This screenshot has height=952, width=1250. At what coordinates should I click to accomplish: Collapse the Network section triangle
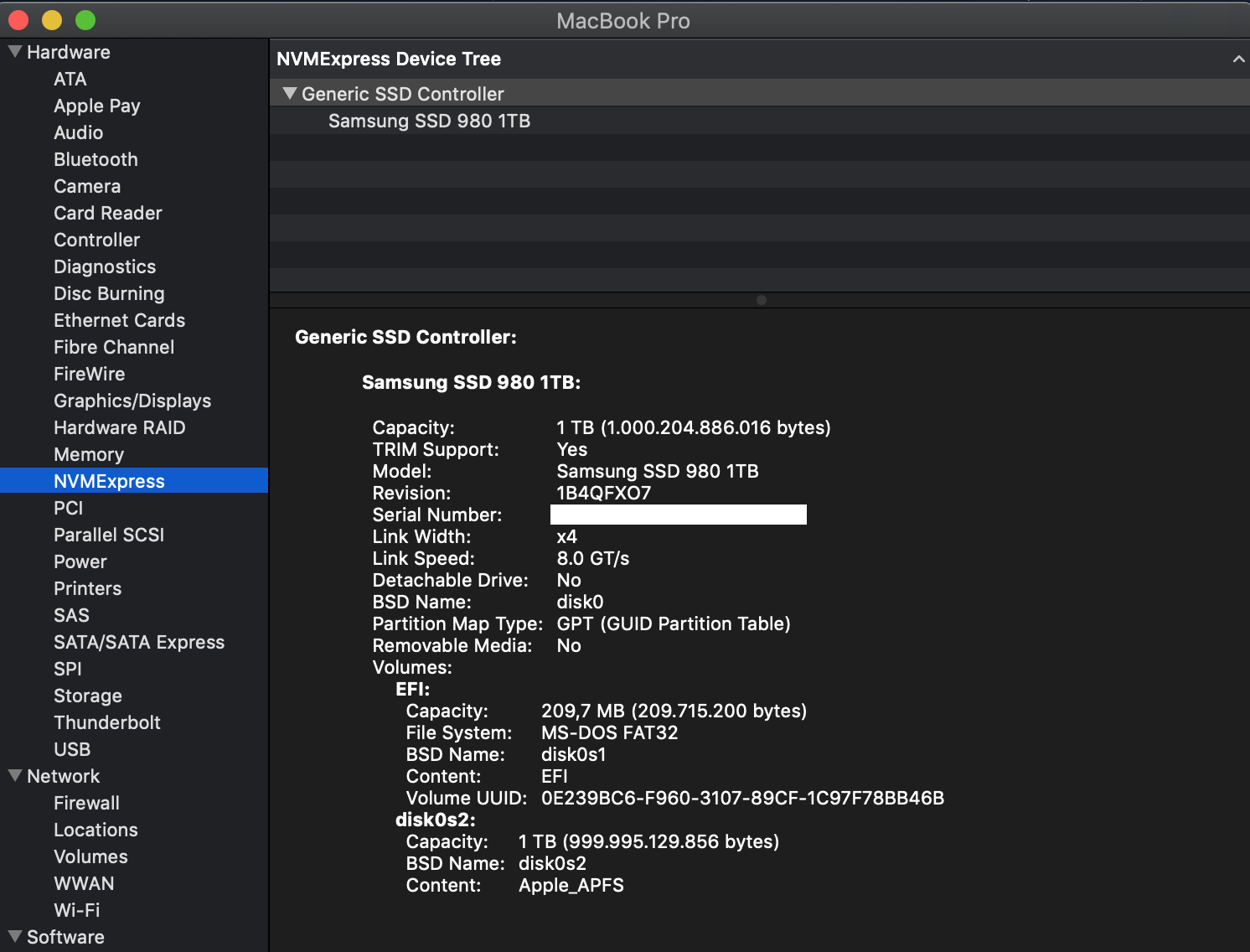point(15,776)
